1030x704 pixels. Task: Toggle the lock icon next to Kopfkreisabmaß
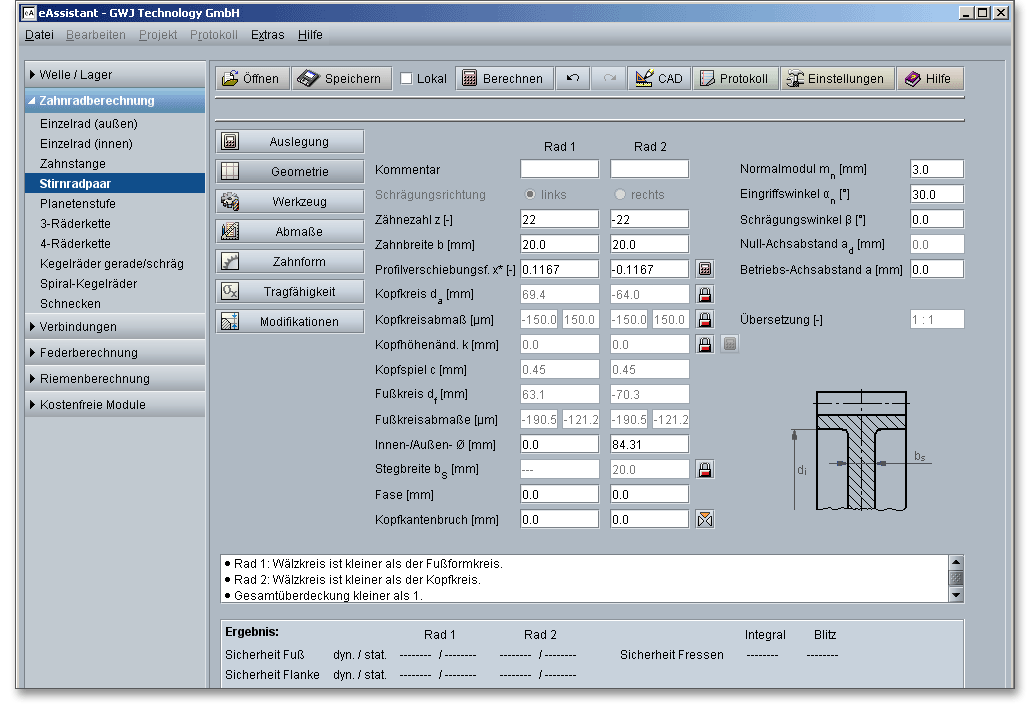coord(705,320)
